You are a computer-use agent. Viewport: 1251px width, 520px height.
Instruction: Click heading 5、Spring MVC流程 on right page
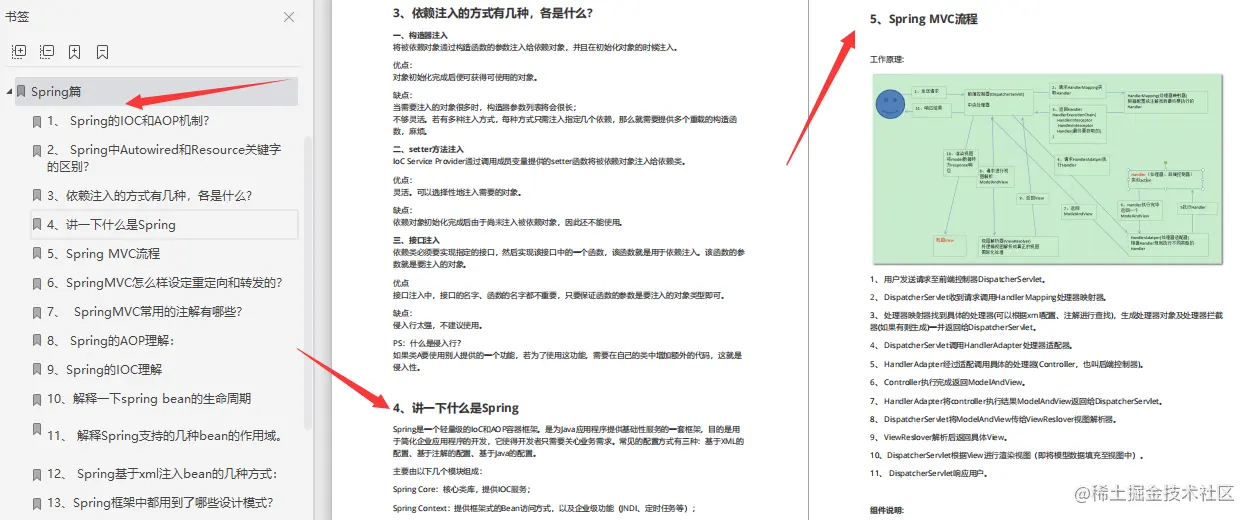point(924,19)
